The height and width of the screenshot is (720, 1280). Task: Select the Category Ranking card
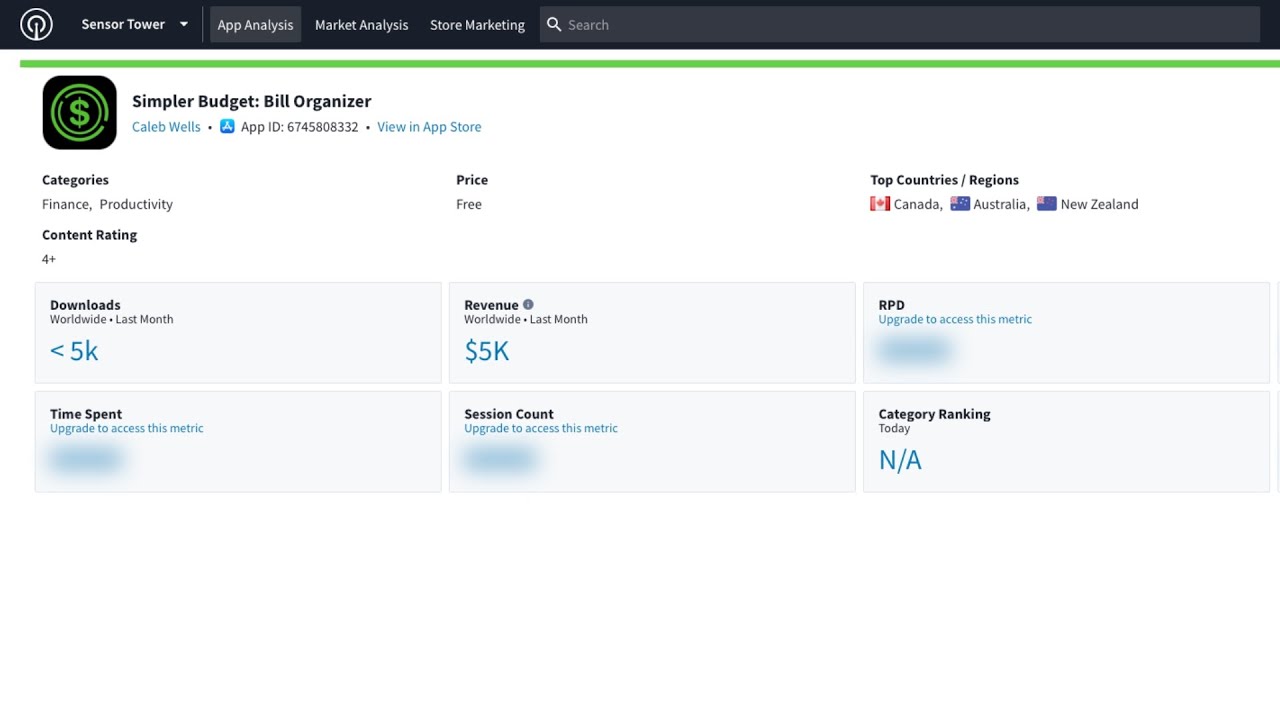pos(1066,442)
